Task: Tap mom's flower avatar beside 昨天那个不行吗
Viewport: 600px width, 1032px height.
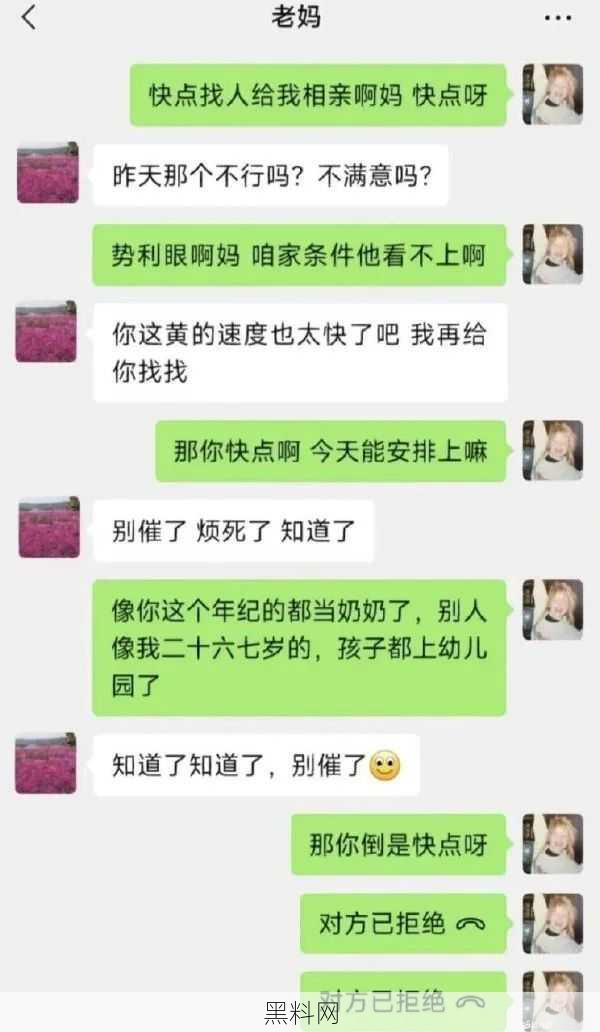Action: 47,173
